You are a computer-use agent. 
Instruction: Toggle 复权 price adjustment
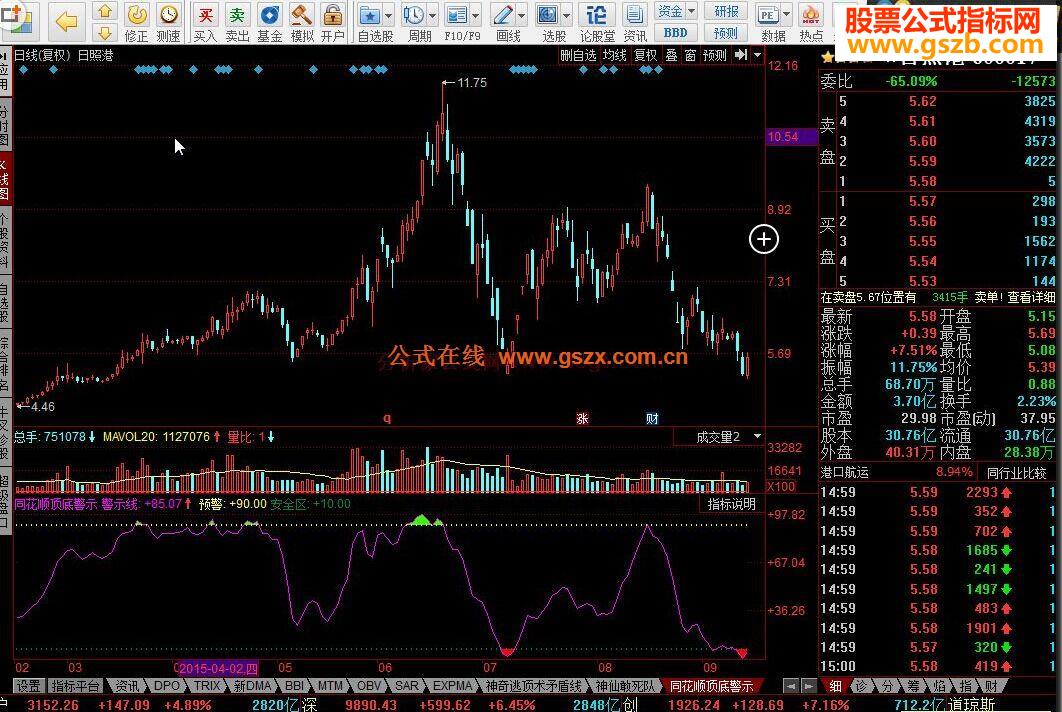pos(645,55)
